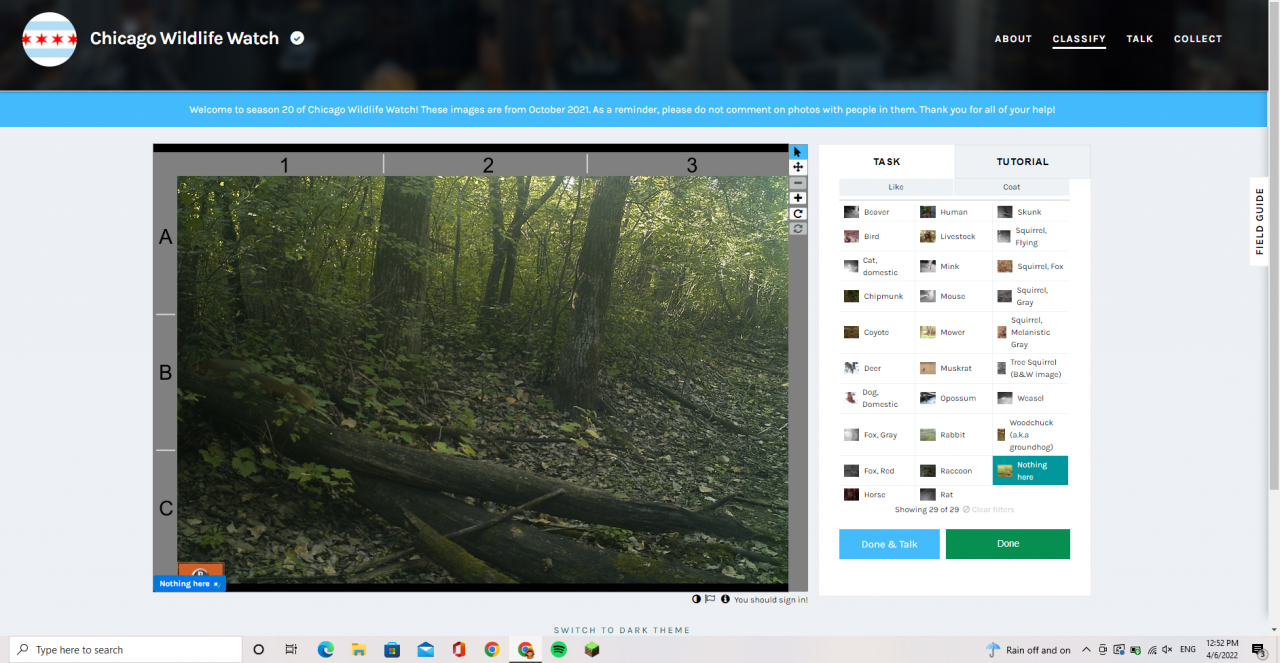Choose Bird from the species list
Viewport: 1280px width, 663px height.
(877, 237)
